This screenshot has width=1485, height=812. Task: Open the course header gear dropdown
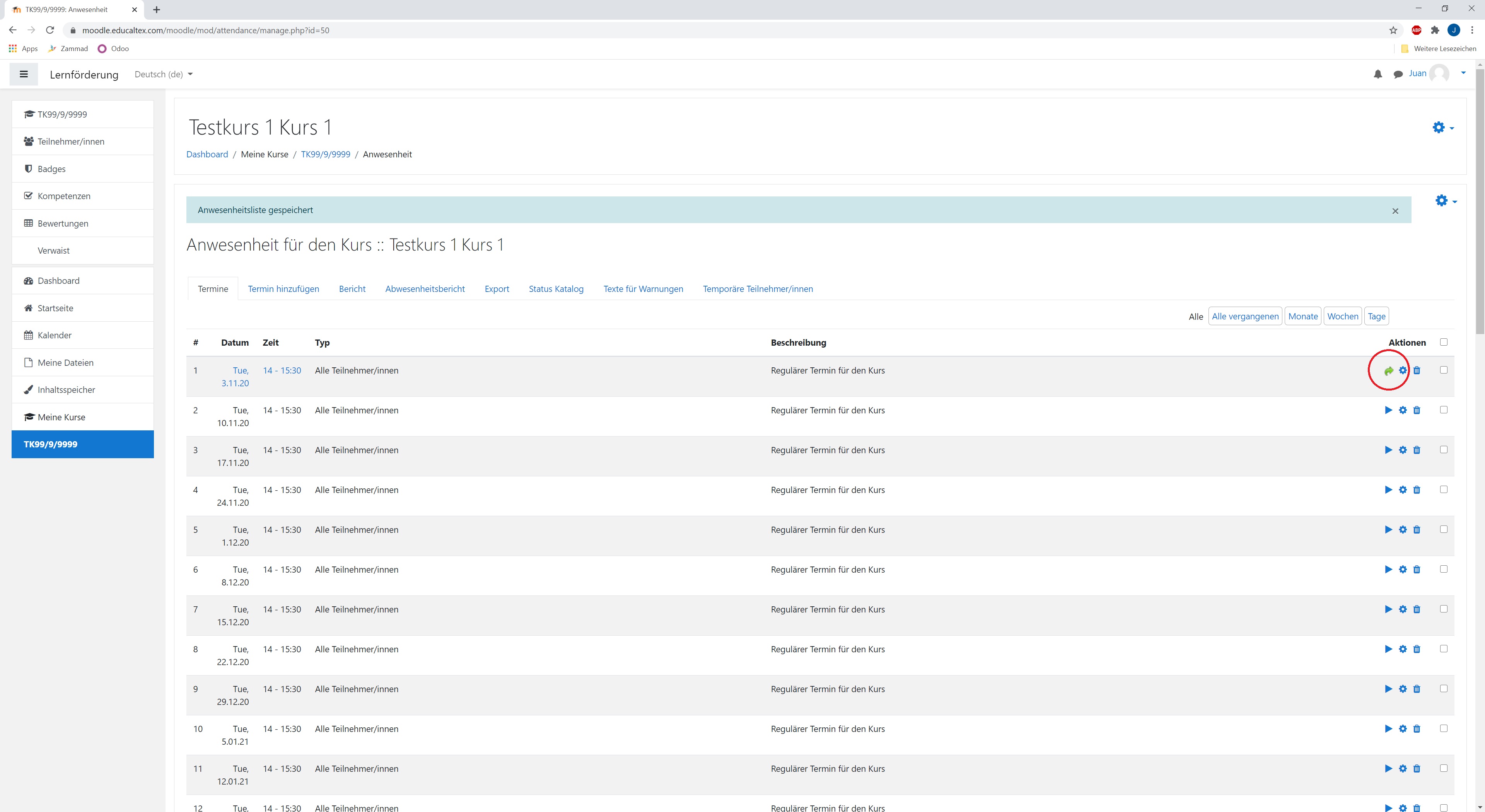1442,127
